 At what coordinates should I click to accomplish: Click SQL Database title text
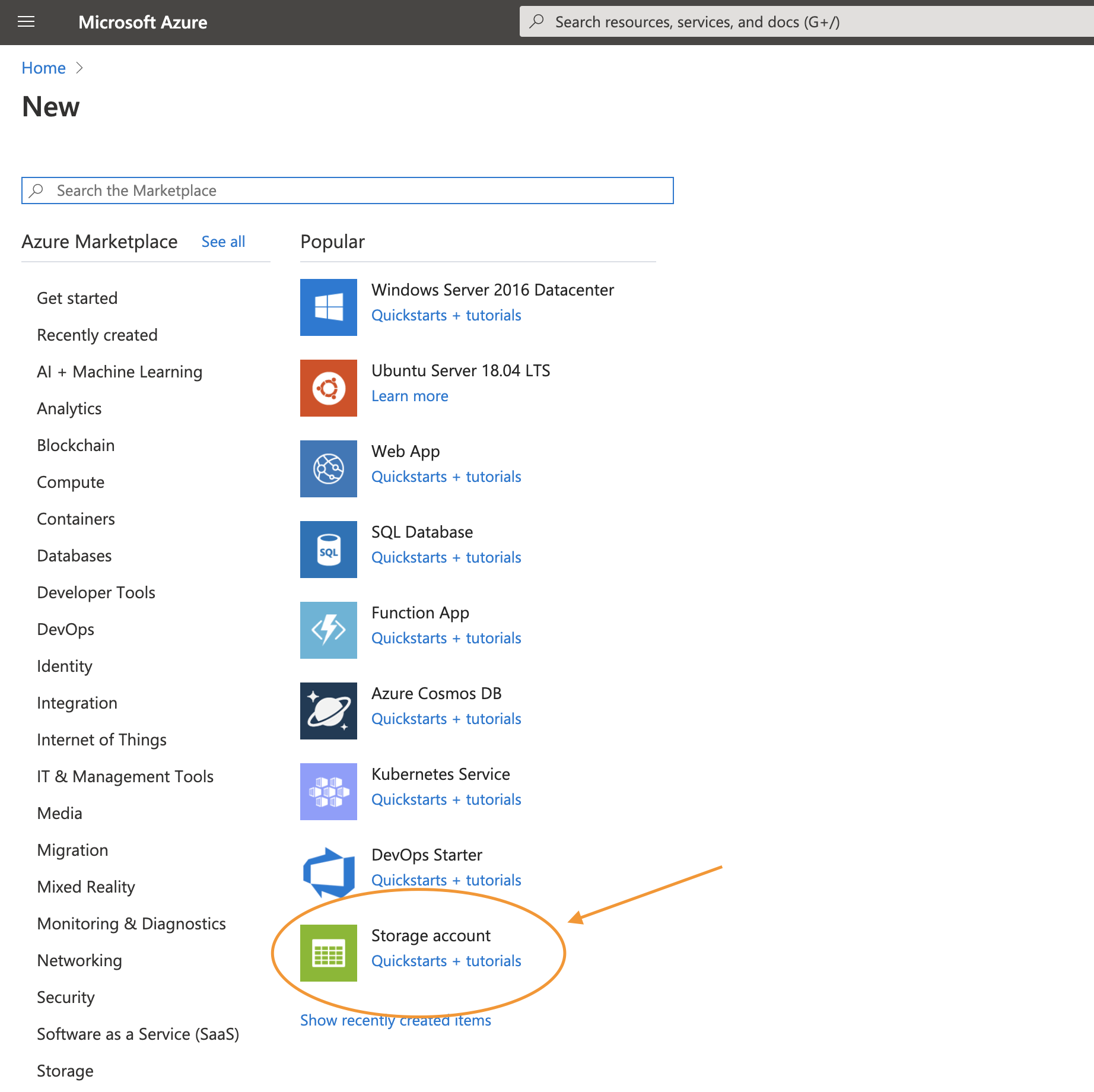(422, 532)
